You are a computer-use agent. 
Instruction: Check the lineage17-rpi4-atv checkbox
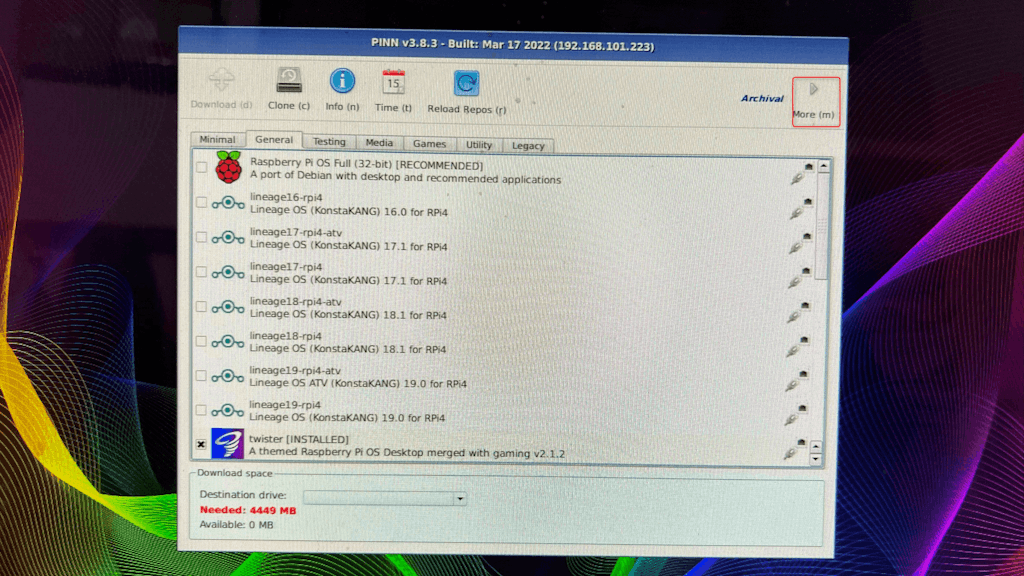pos(202,237)
